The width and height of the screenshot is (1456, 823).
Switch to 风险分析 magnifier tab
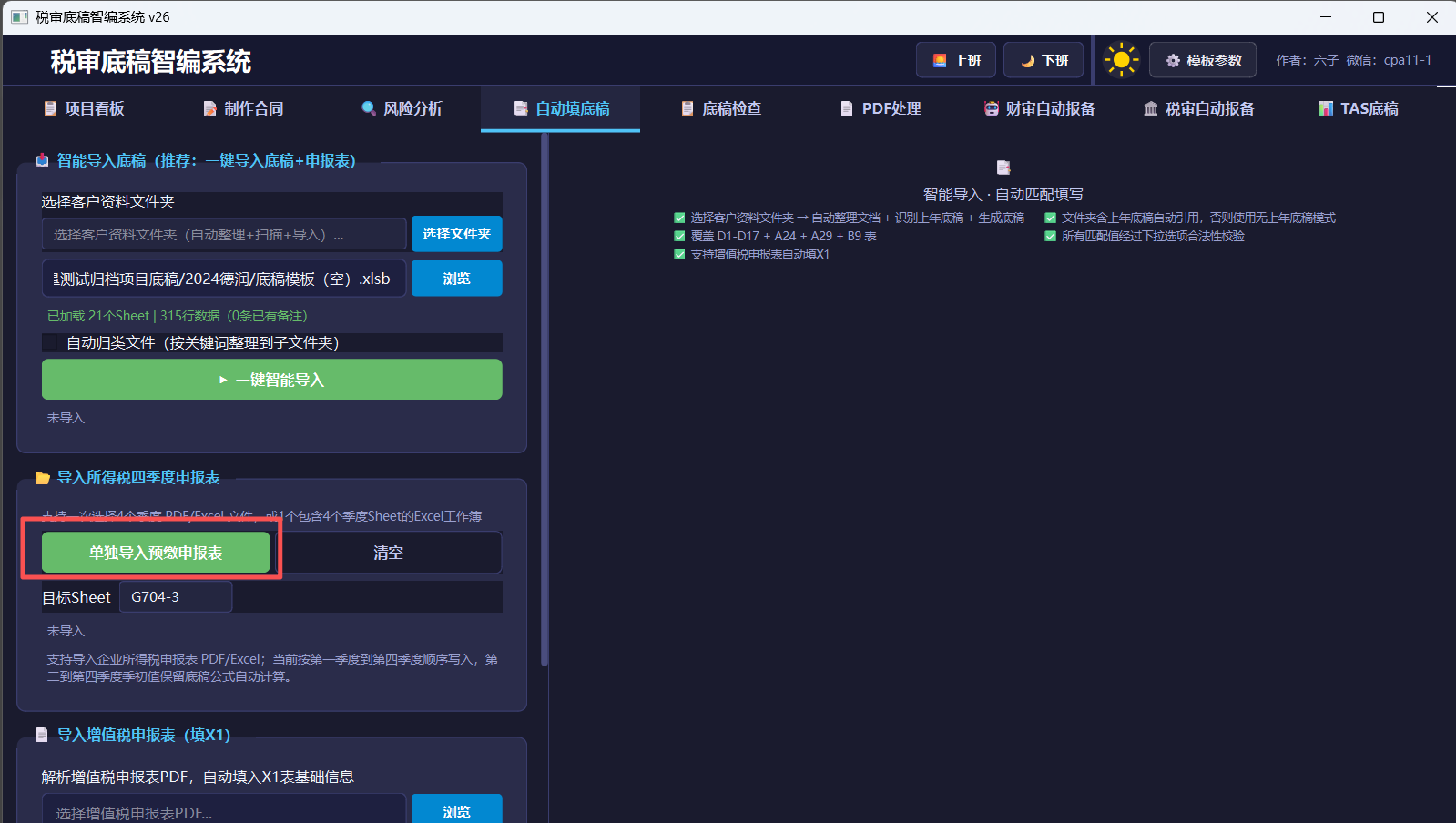pyautogui.click(x=402, y=108)
